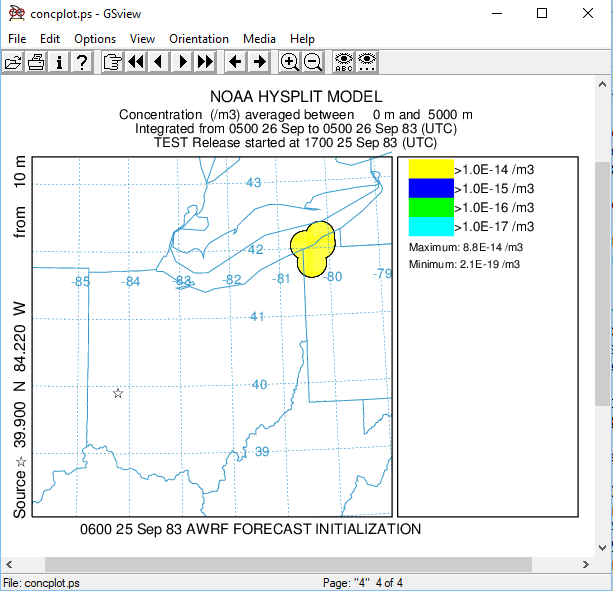Screen dimensions: 613x591
Task: Click the vertical scrollbar up arrow
Action: point(602,84)
